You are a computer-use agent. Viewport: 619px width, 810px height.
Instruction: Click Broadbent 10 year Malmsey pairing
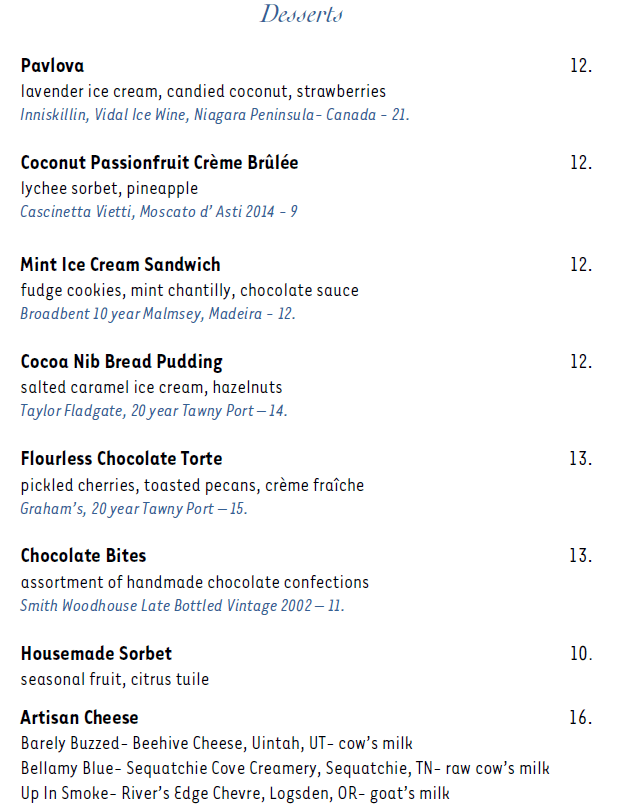[x=158, y=314]
